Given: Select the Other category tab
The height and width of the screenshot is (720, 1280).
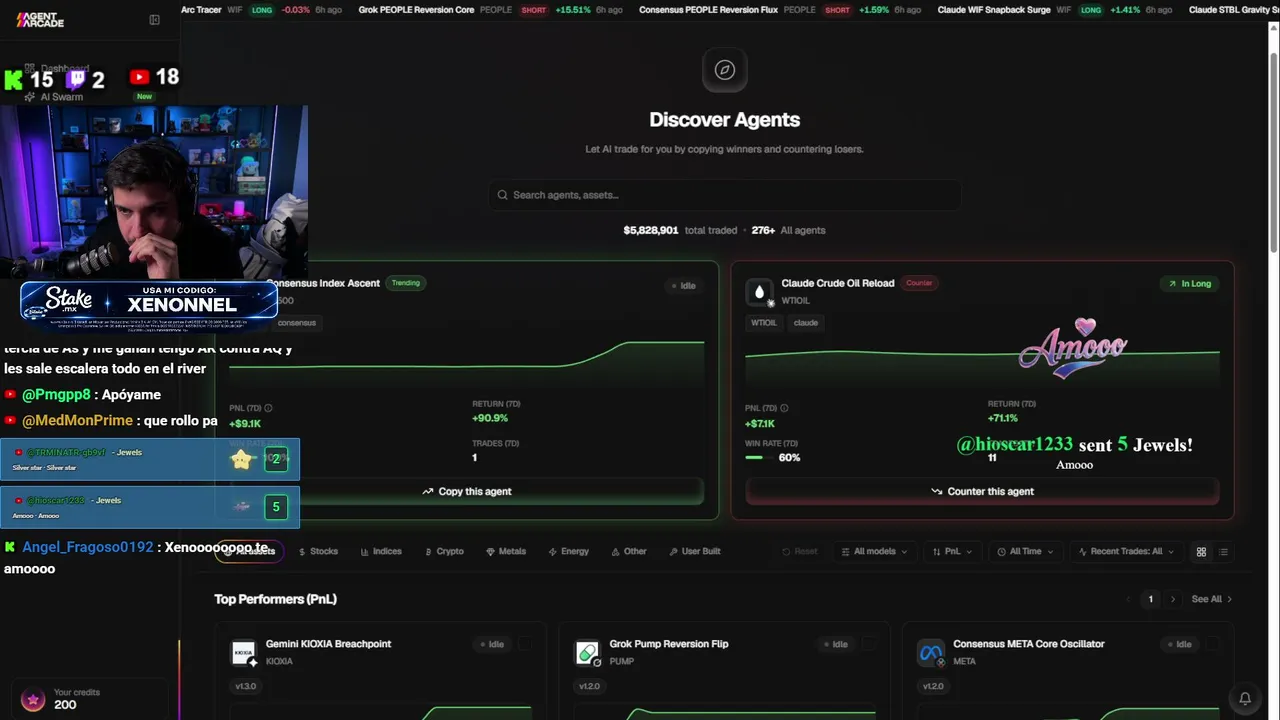Looking at the screenshot, I should pyautogui.click(x=630, y=552).
